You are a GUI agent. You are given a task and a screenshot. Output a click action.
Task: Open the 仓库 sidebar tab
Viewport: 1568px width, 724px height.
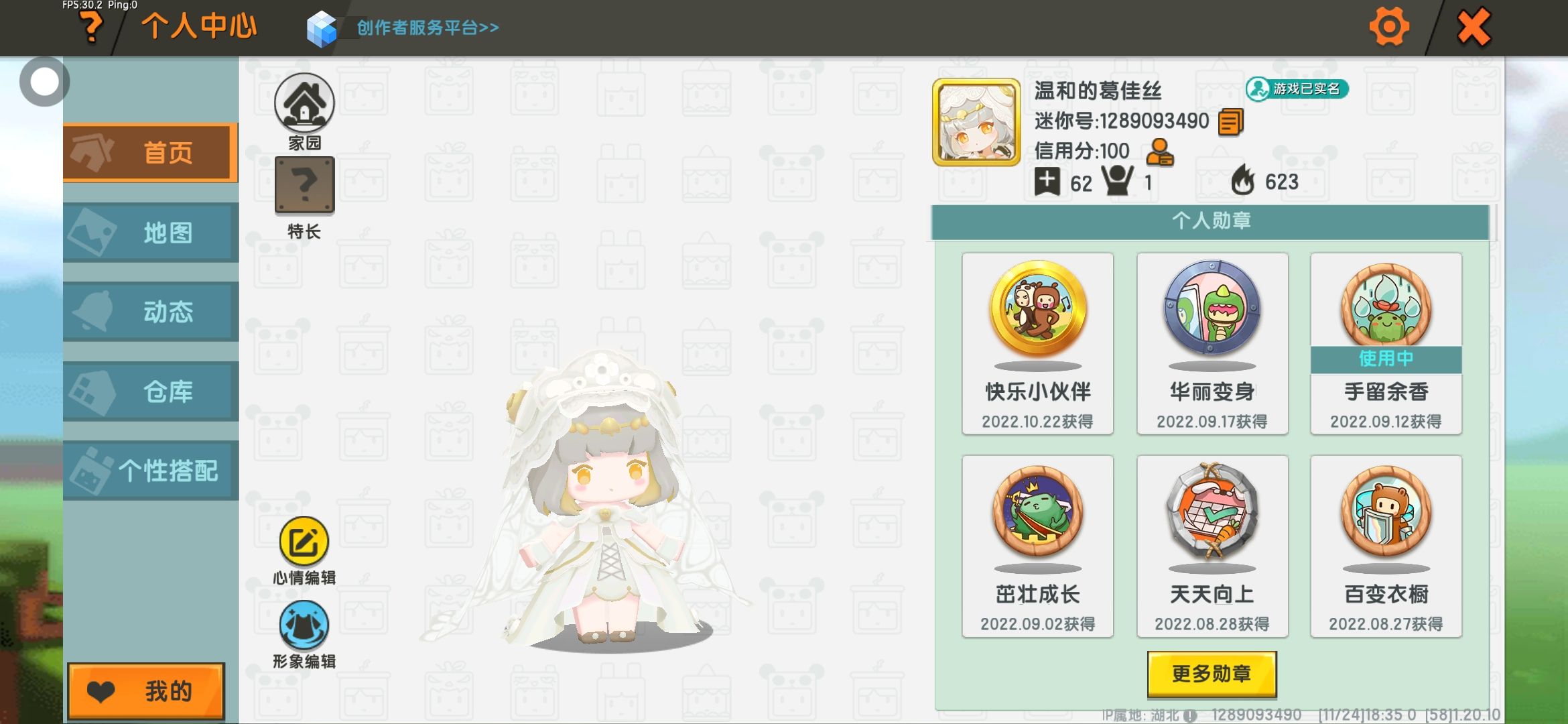[151, 391]
